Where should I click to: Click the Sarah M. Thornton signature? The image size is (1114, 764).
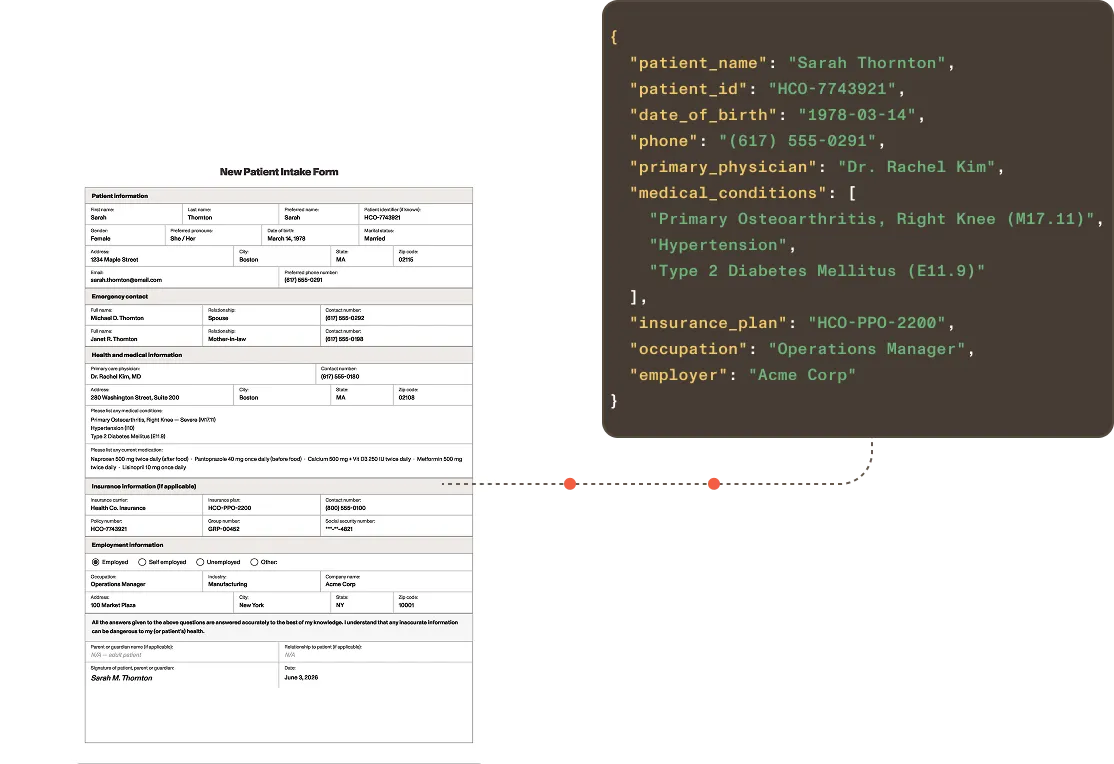(121, 678)
